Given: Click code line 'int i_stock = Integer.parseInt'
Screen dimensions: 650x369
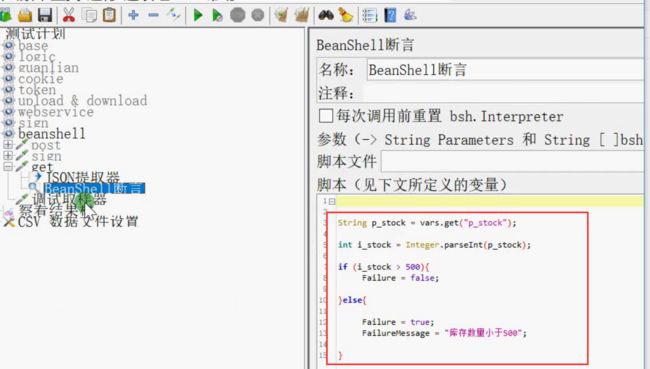Looking at the screenshot, I should click(x=434, y=245).
